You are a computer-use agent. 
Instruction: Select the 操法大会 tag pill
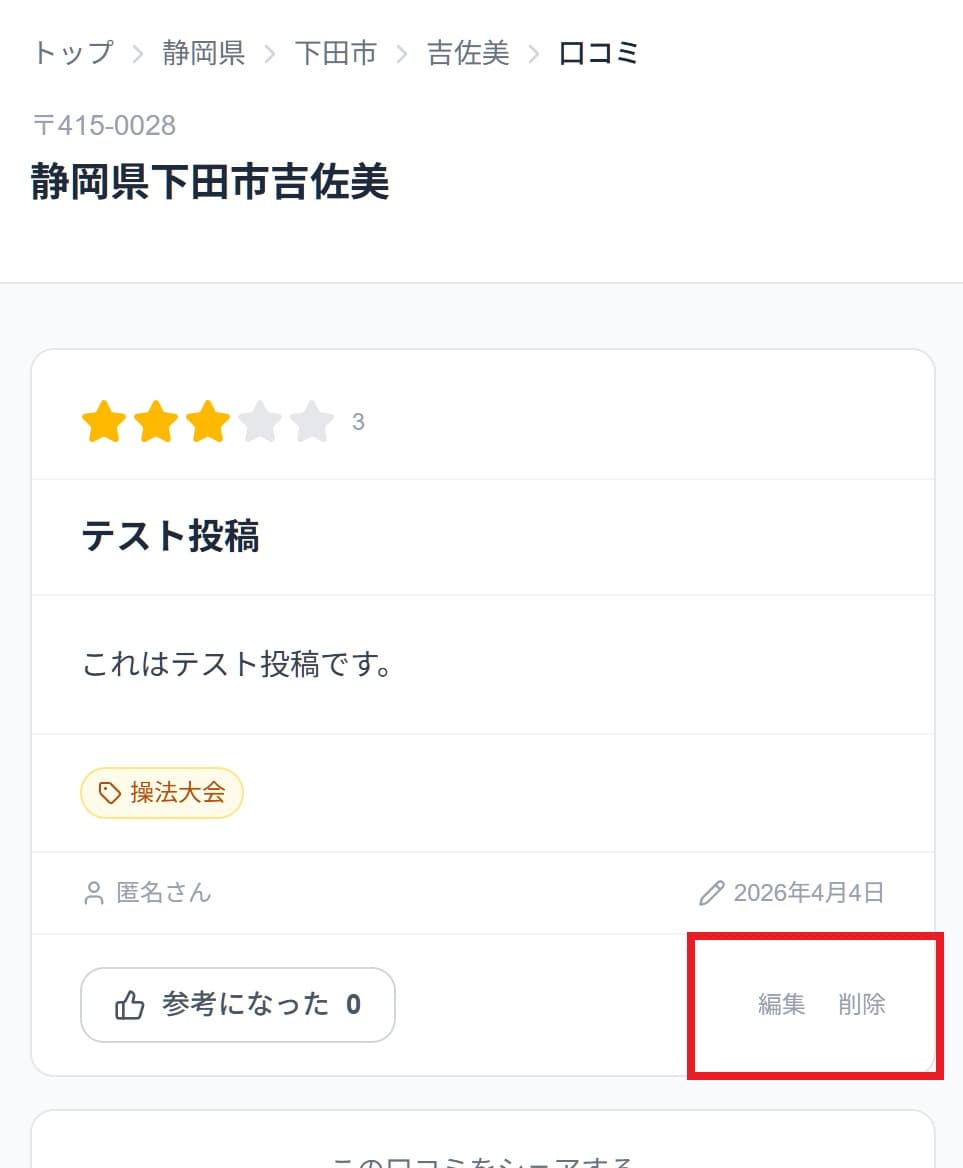tap(162, 792)
